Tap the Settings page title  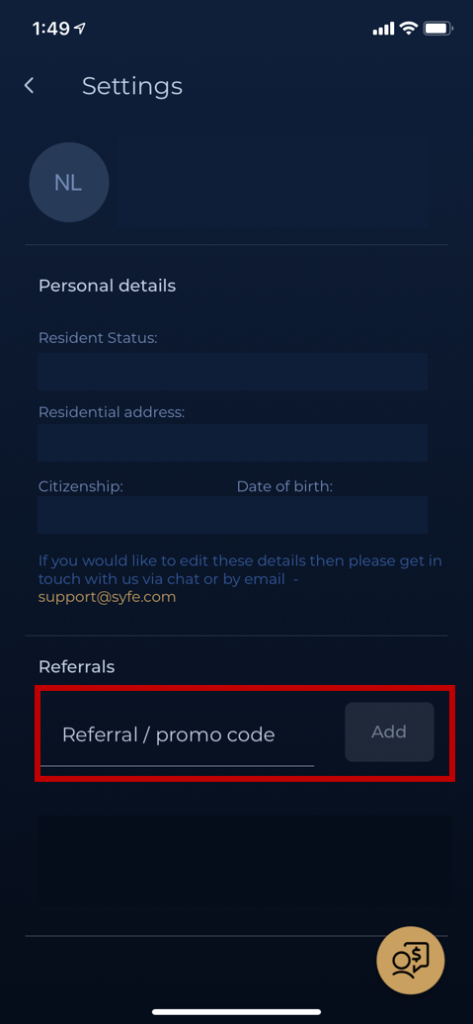(132, 86)
